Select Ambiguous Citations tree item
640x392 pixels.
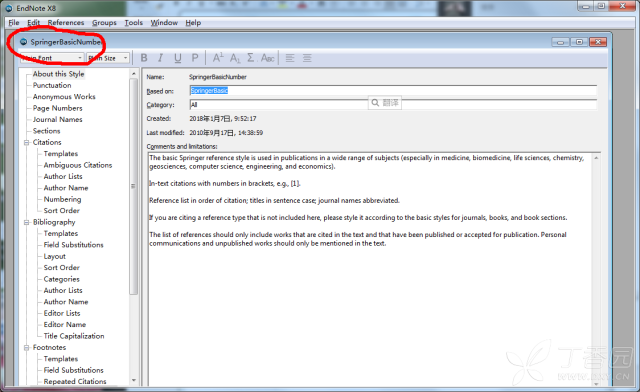(78, 165)
